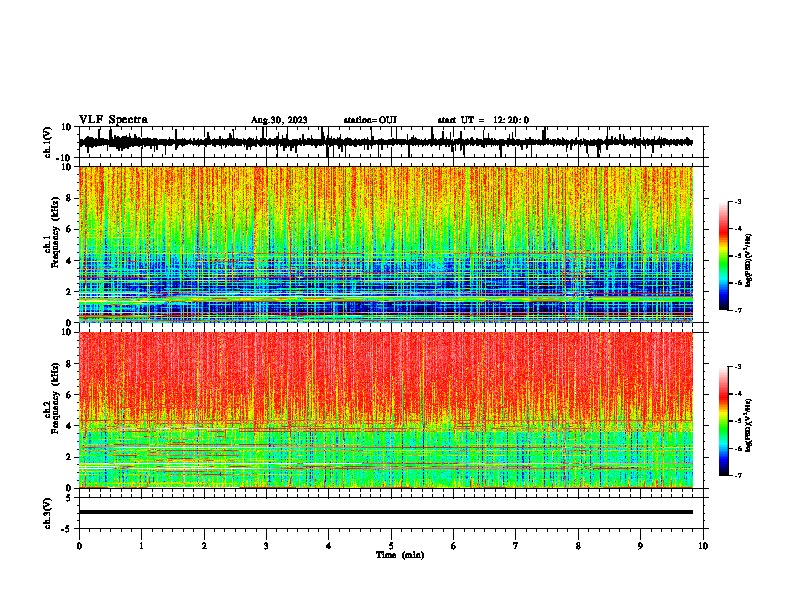Click the ch.3 flat black trace line
The height and width of the screenshot is (612, 792).
click(x=386, y=512)
